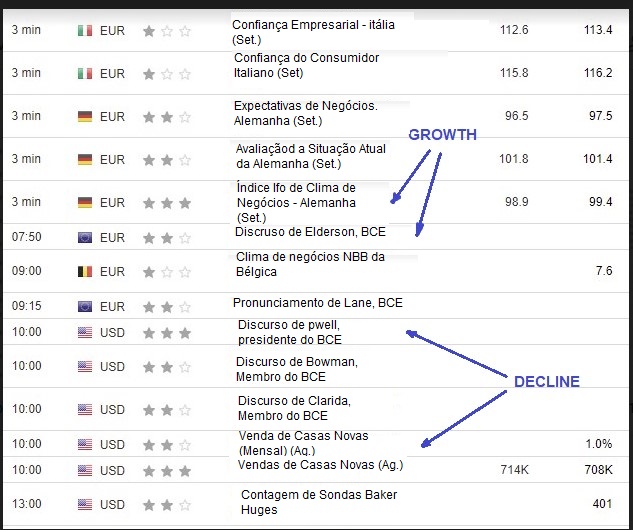Open event Discurso de Bowman, Membro do BCE
This screenshot has width=633, height=530.
pyautogui.click(x=297, y=369)
